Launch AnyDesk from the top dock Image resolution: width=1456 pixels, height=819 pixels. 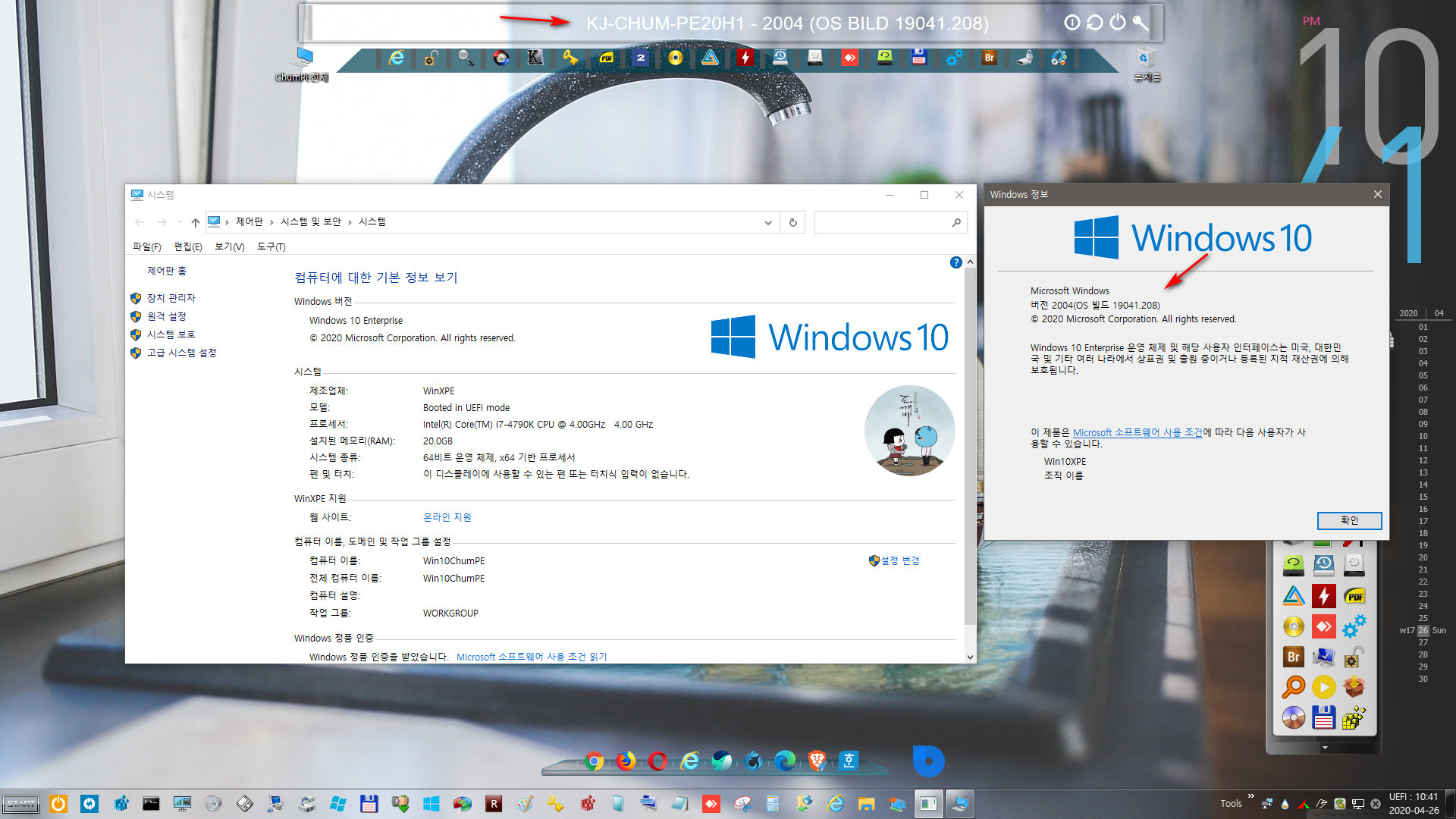coord(849,58)
